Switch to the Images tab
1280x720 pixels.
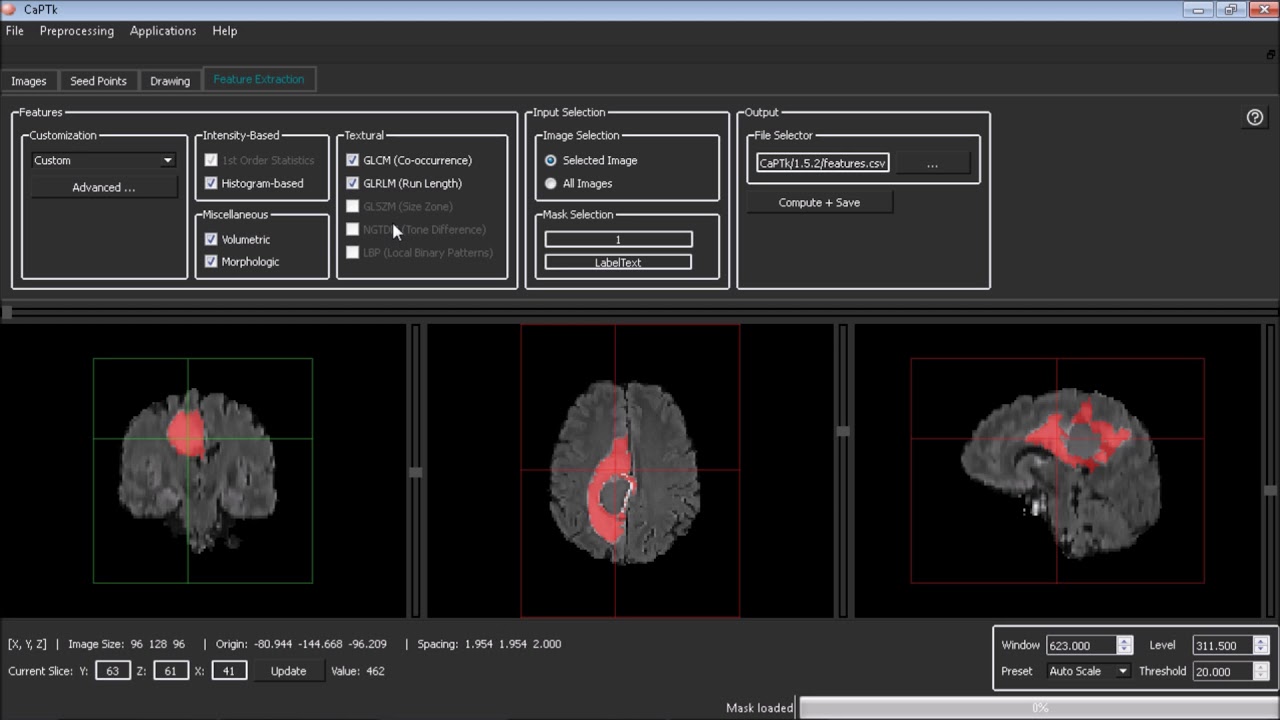[29, 81]
